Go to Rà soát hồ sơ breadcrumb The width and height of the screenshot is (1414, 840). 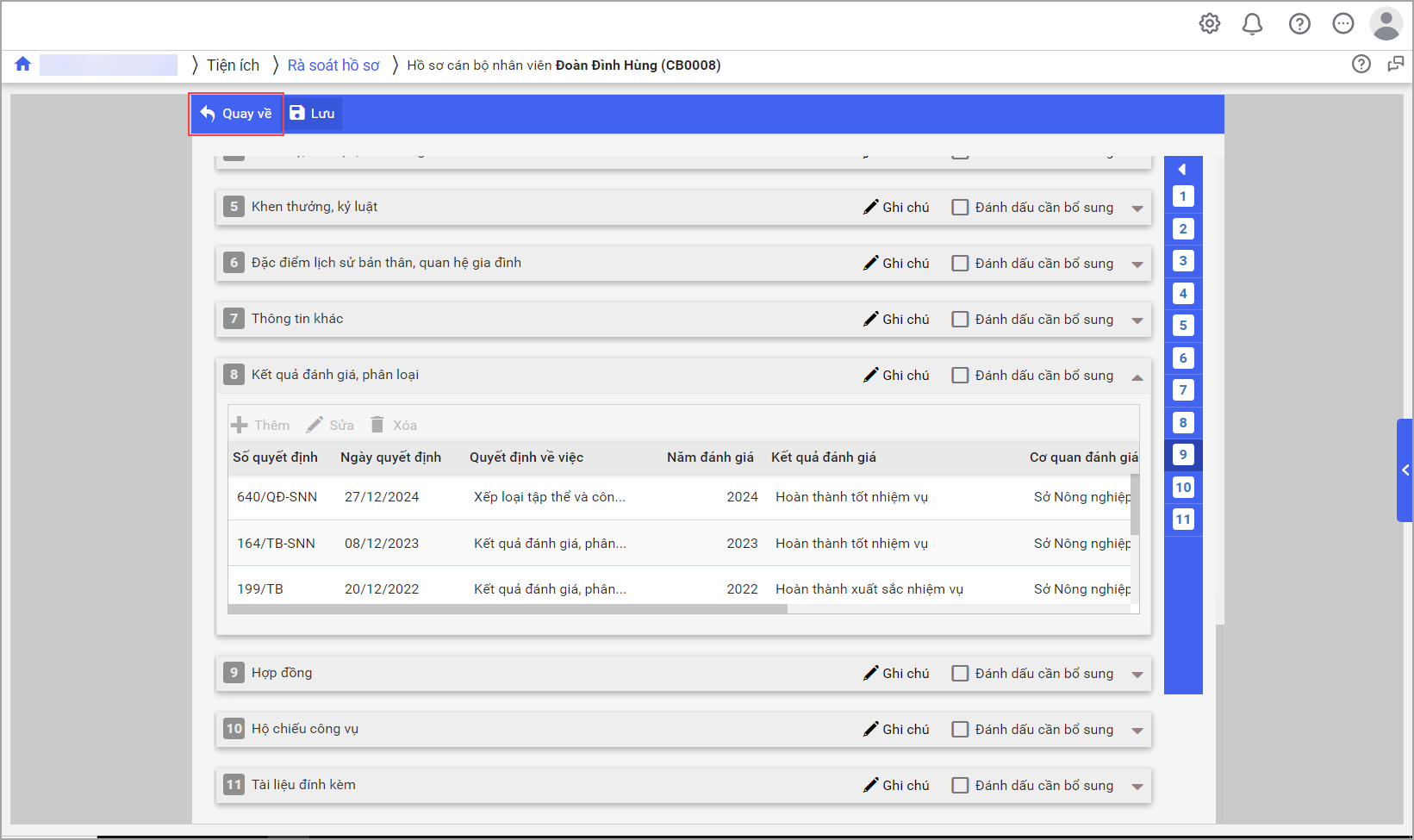pos(333,65)
